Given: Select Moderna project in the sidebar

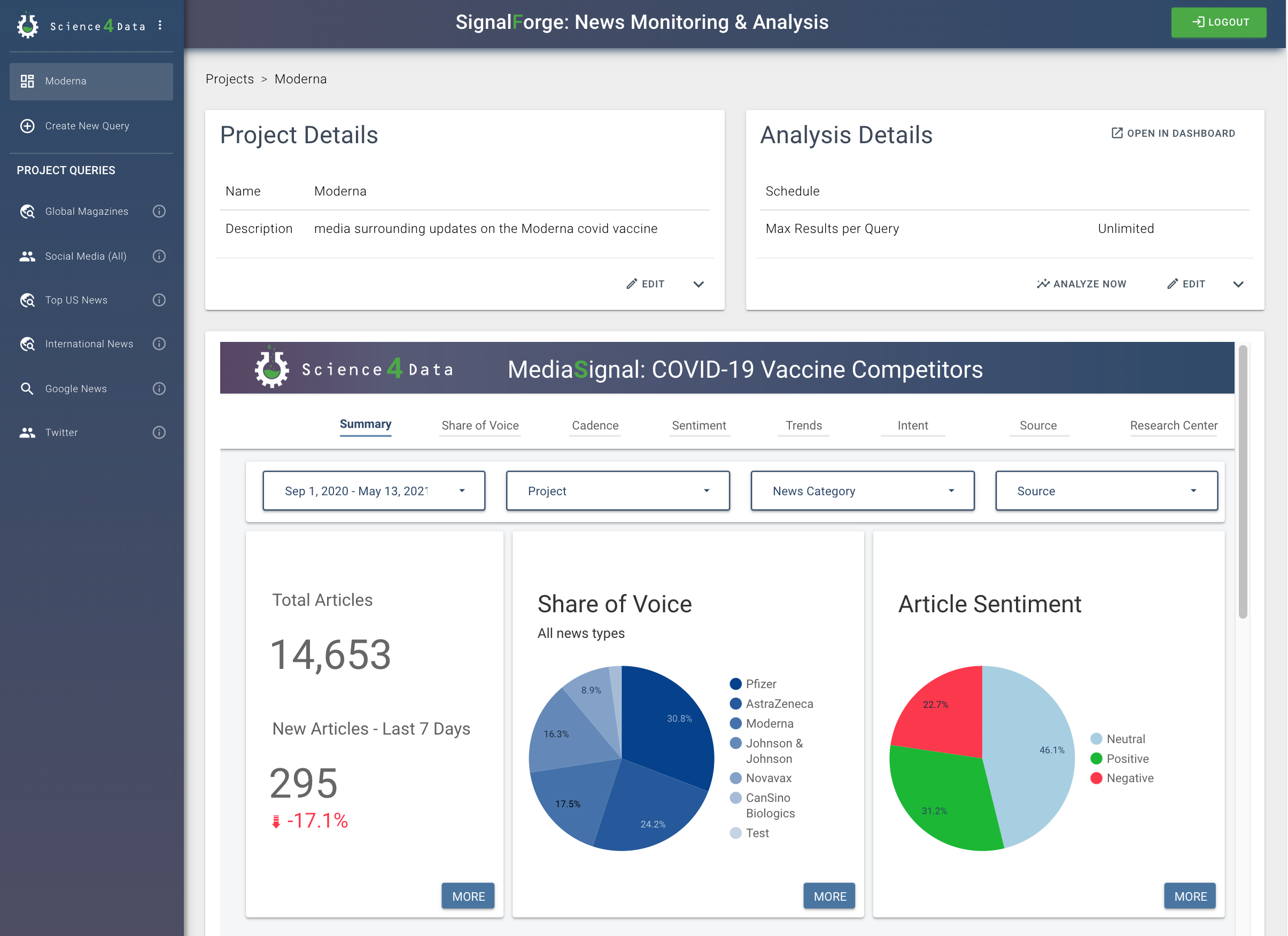Looking at the screenshot, I should tap(91, 81).
